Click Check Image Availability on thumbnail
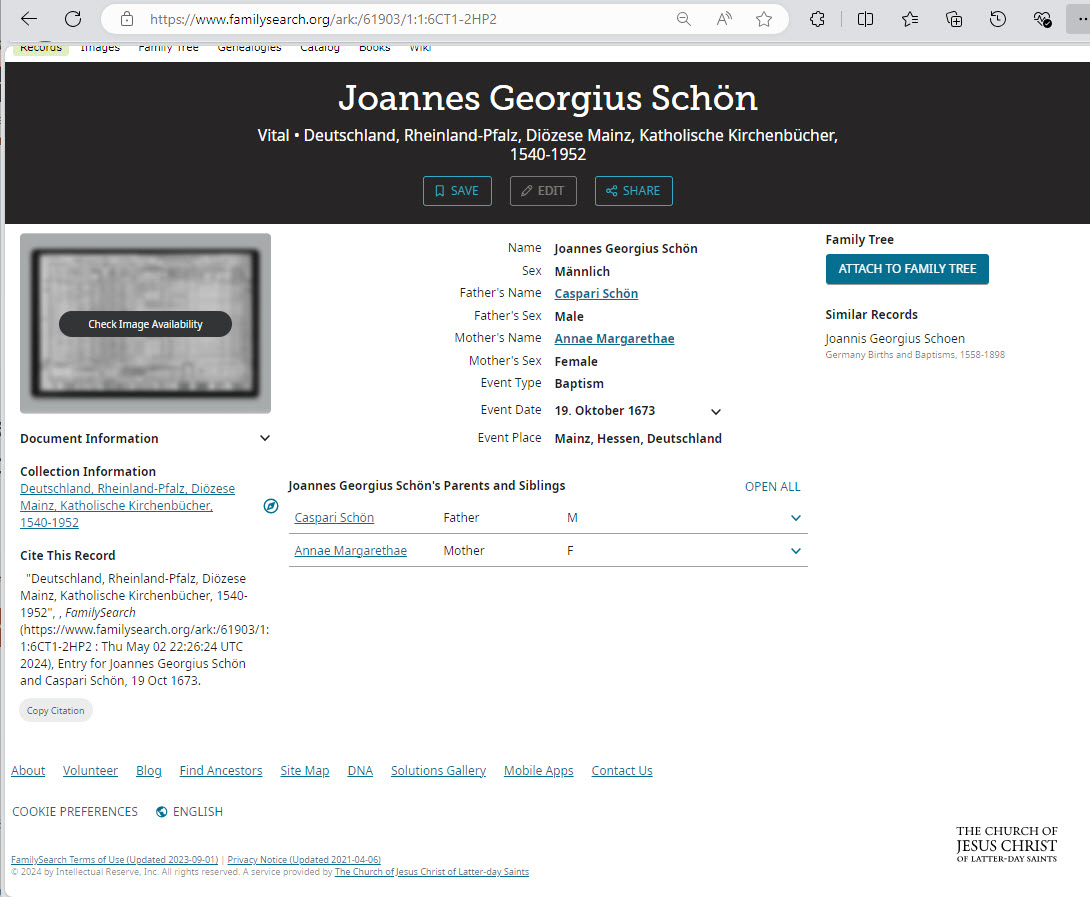The height and width of the screenshot is (897, 1090). [x=145, y=324]
